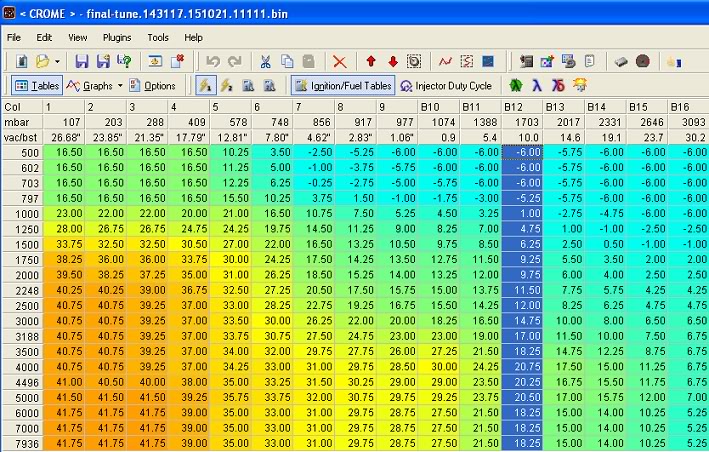
Task: Click the save with question mark icon
Action: pyautogui.click(x=124, y=61)
